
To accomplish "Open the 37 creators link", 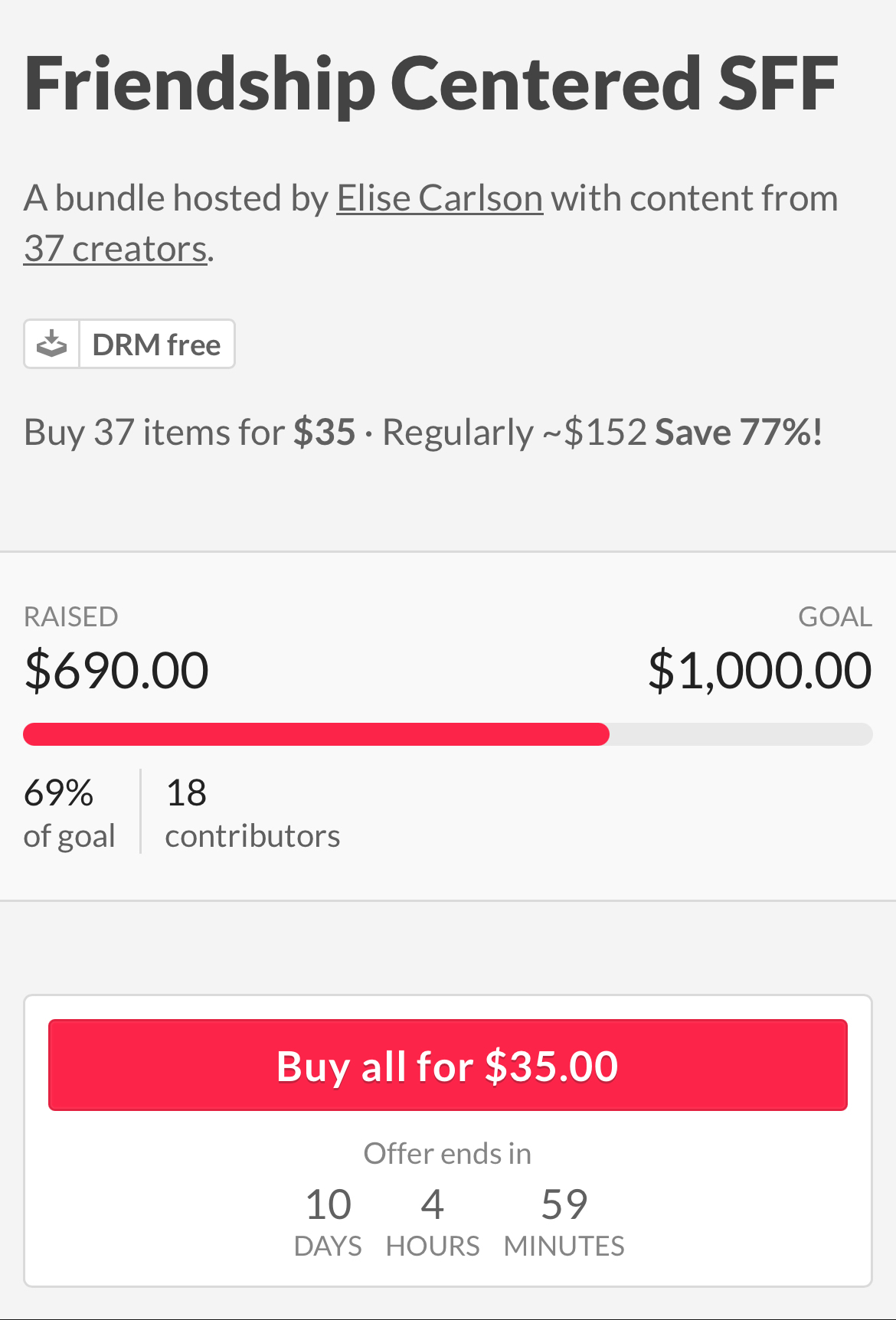I will (x=116, y=249).
